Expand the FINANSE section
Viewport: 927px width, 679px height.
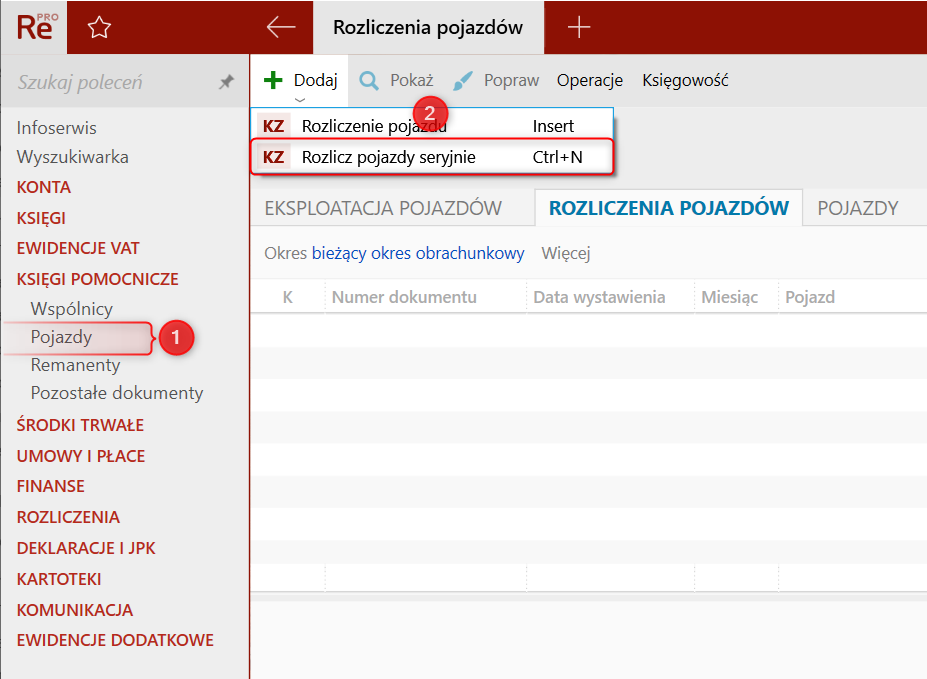click(x=51, y=486)
